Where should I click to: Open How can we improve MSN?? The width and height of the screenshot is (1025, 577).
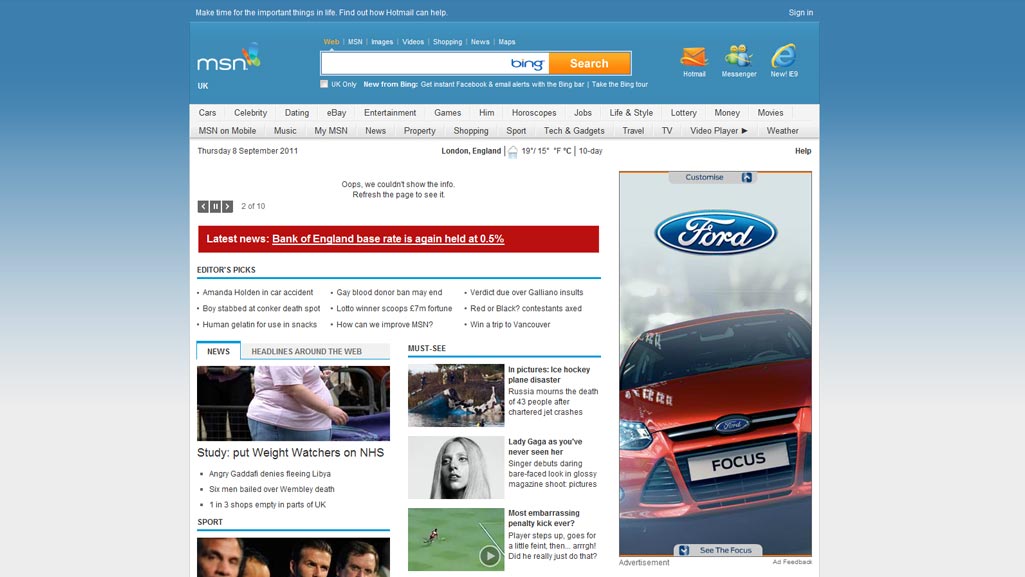[x=384, y=325]
